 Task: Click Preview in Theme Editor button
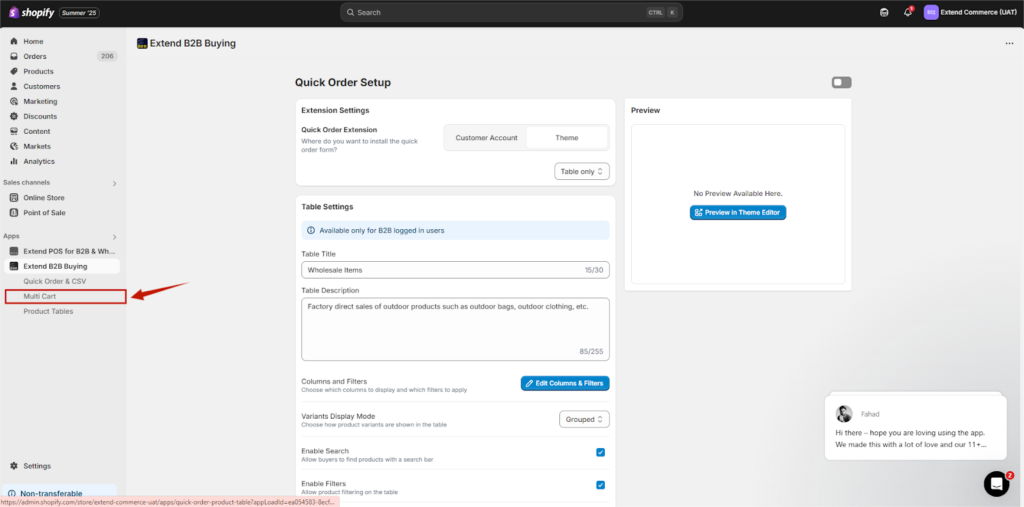point(738,212)
